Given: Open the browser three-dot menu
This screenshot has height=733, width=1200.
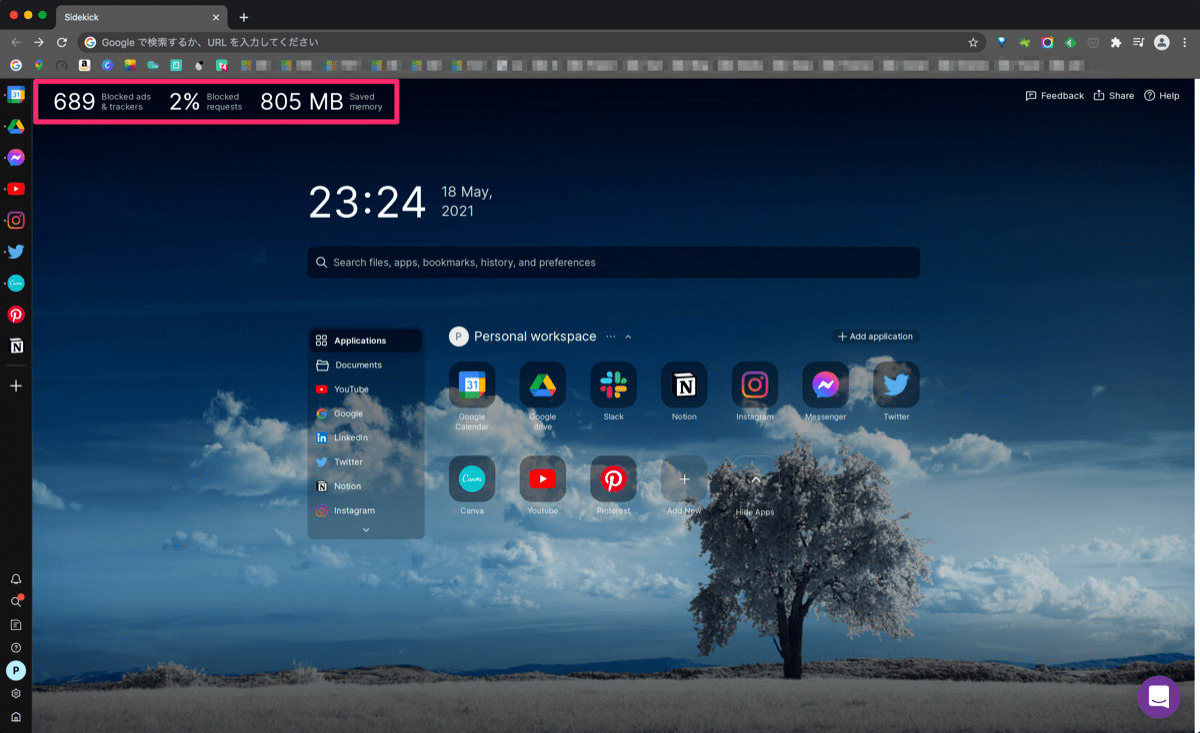Looking at the screenshot, I should pyautogui.click(x=1185, y=42).
